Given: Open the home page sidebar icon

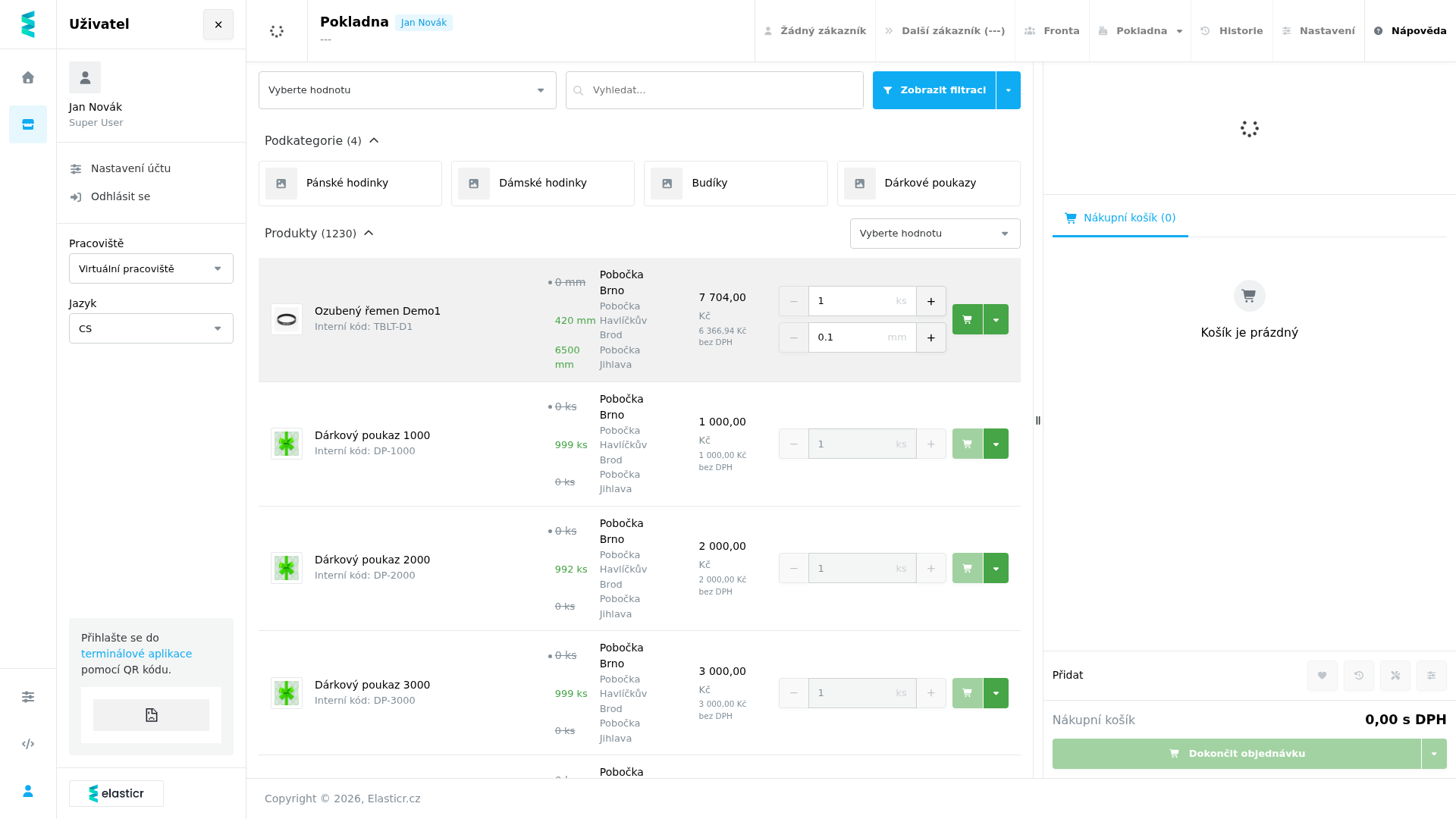Looking at the screenshot, I should tap(28, 77).
